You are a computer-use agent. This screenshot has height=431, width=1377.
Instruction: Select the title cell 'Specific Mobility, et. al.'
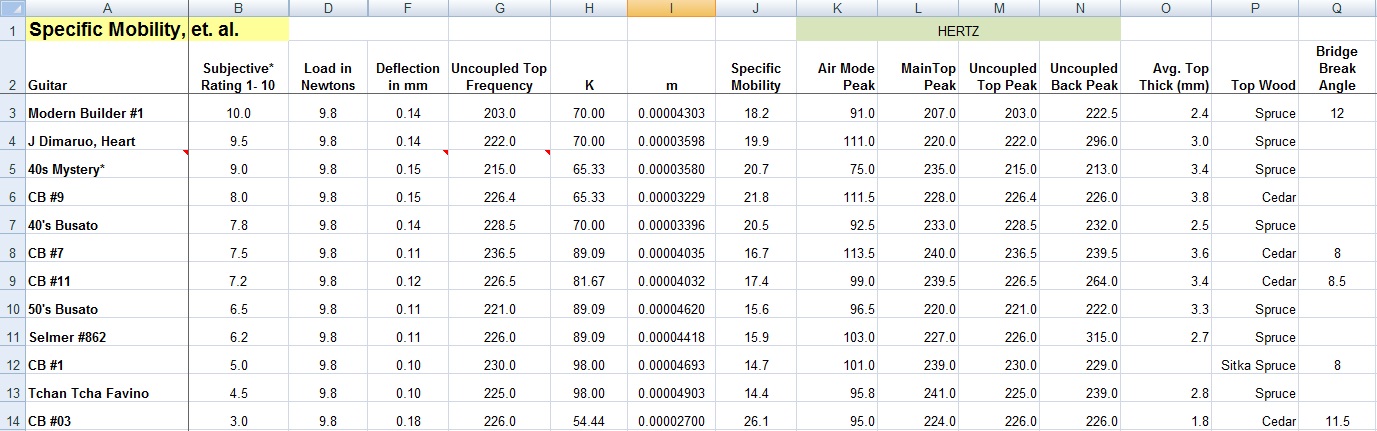tap(158, 30)
